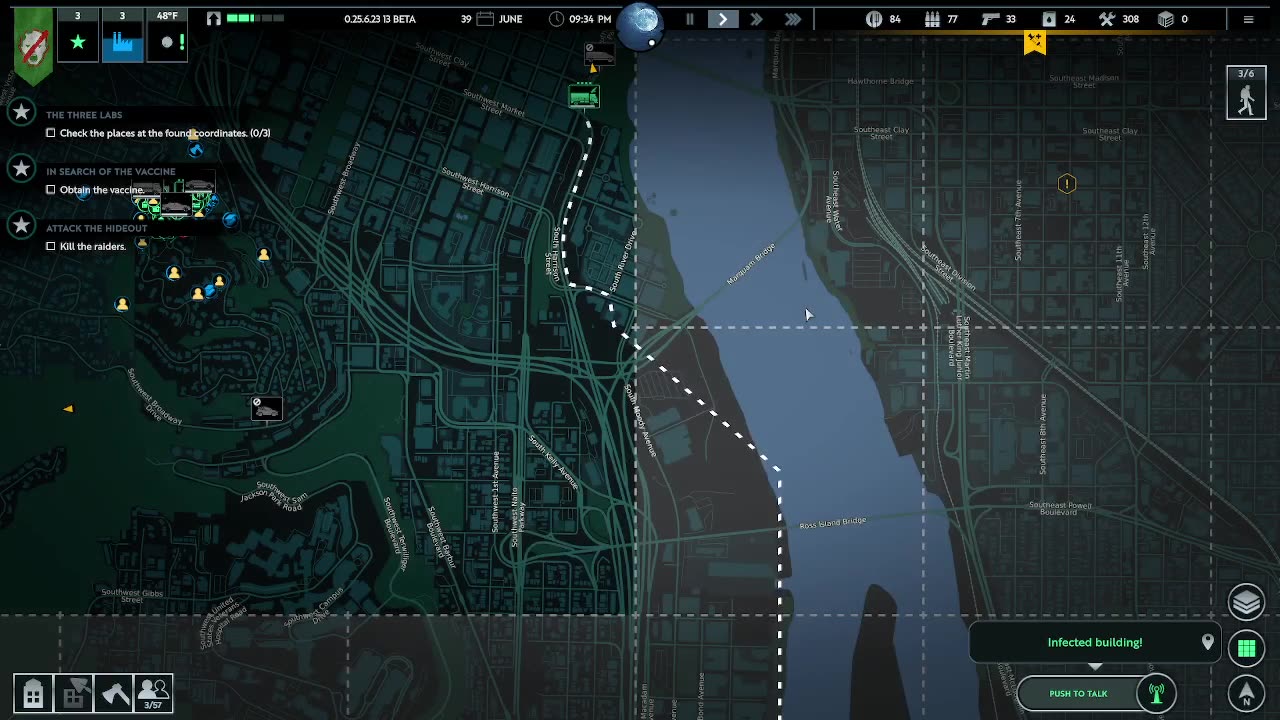Expand the notification arrow below alert
The width and height of the screenshot is (1280, 720).
[1095, 666]
